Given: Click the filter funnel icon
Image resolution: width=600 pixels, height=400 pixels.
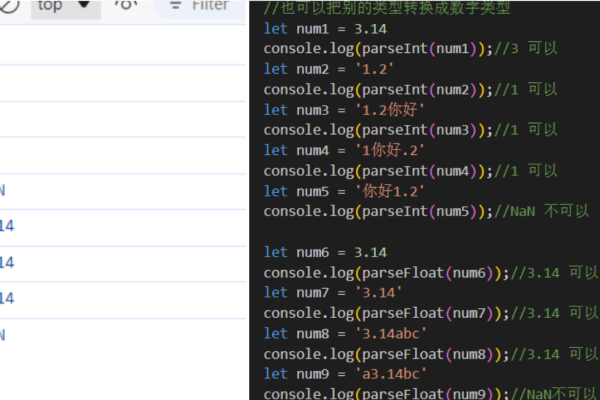Looking at the screenshot, I should (175, 5).
